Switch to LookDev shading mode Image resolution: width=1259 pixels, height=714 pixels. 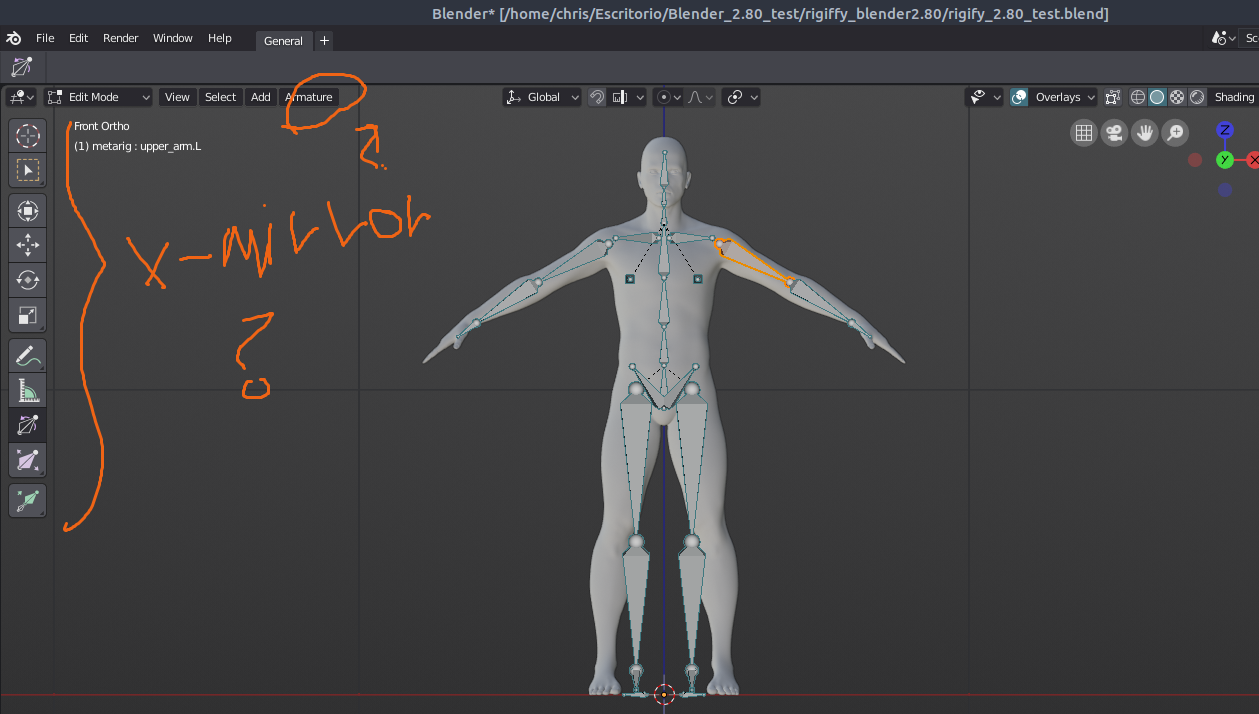tap(1177, 97)
